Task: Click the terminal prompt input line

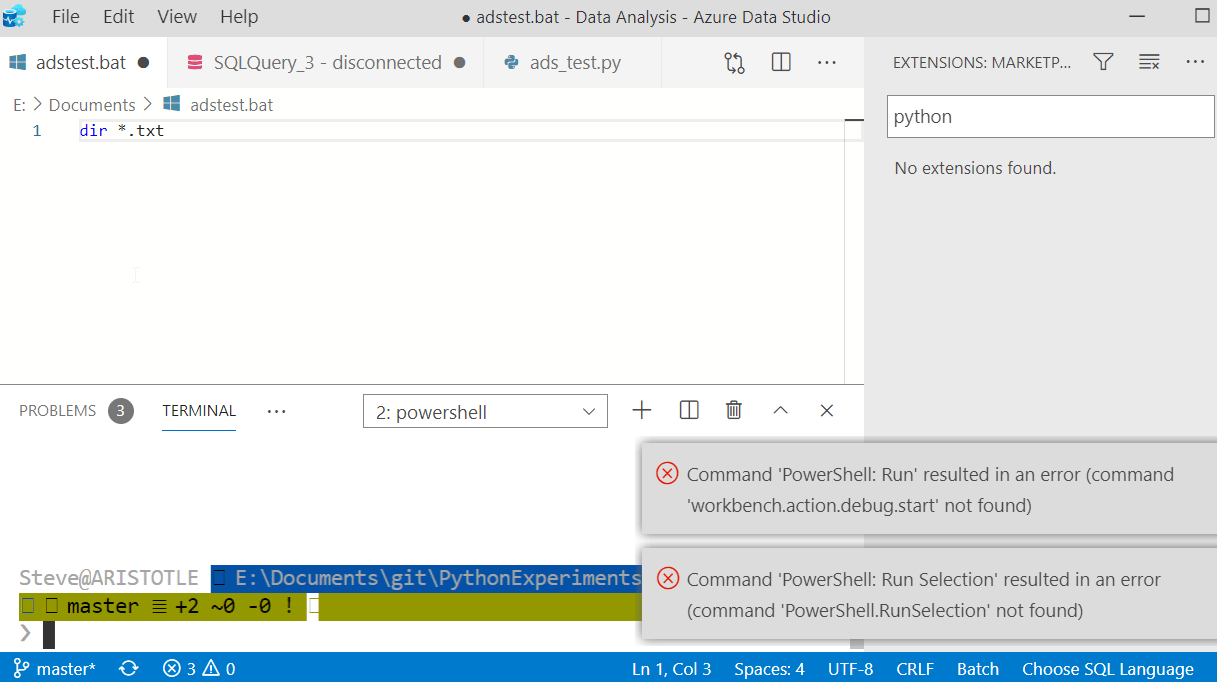Action: tap(330, 634)
